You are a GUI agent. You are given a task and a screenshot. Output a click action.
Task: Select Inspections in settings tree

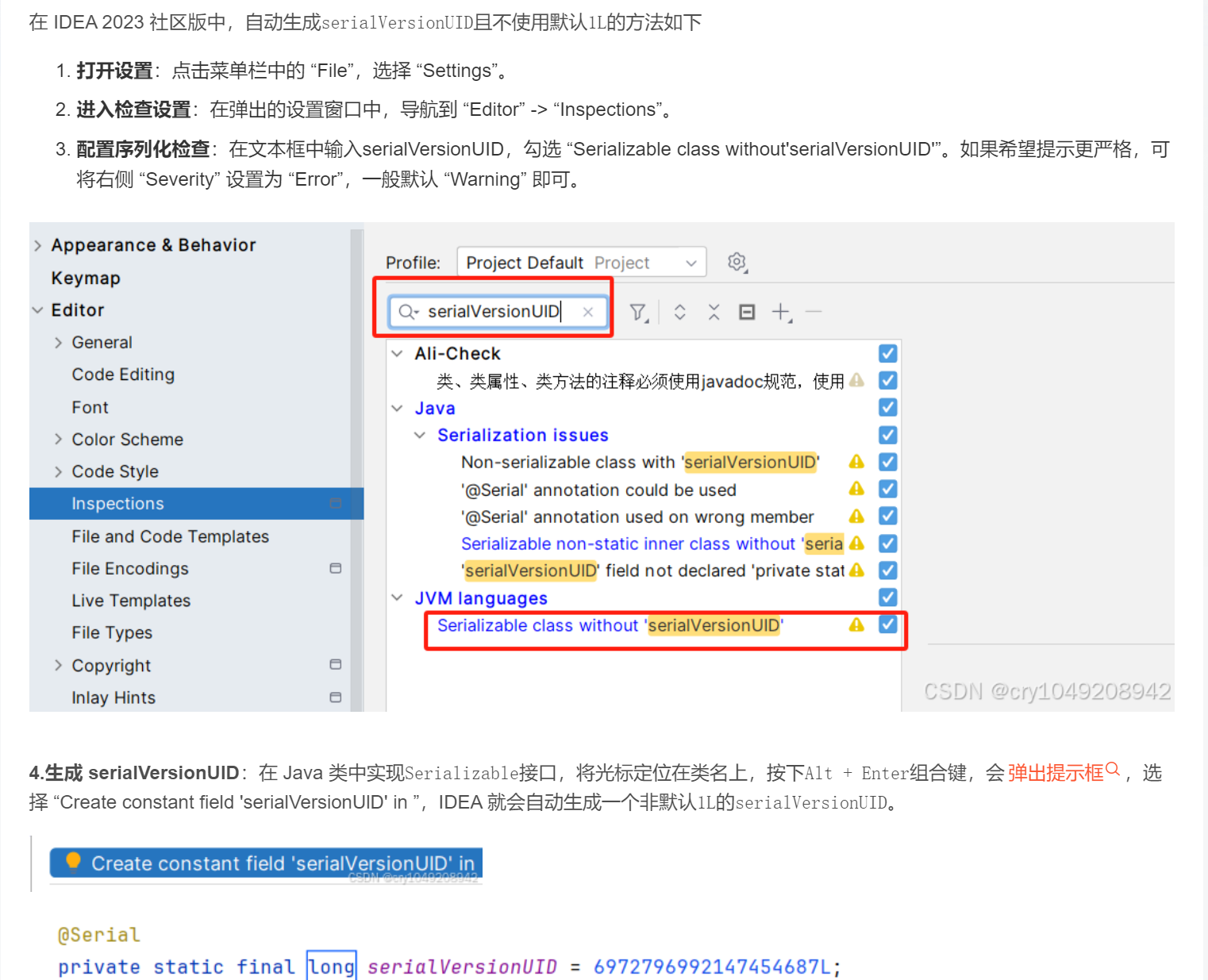(x=196, y=504)
